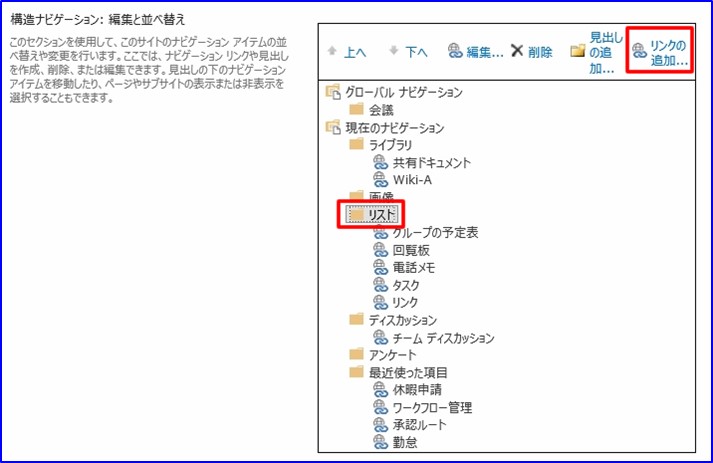Click the 勤怠 link icon
713x463 pixels.
pyautogui.click(x=381, y=442)
